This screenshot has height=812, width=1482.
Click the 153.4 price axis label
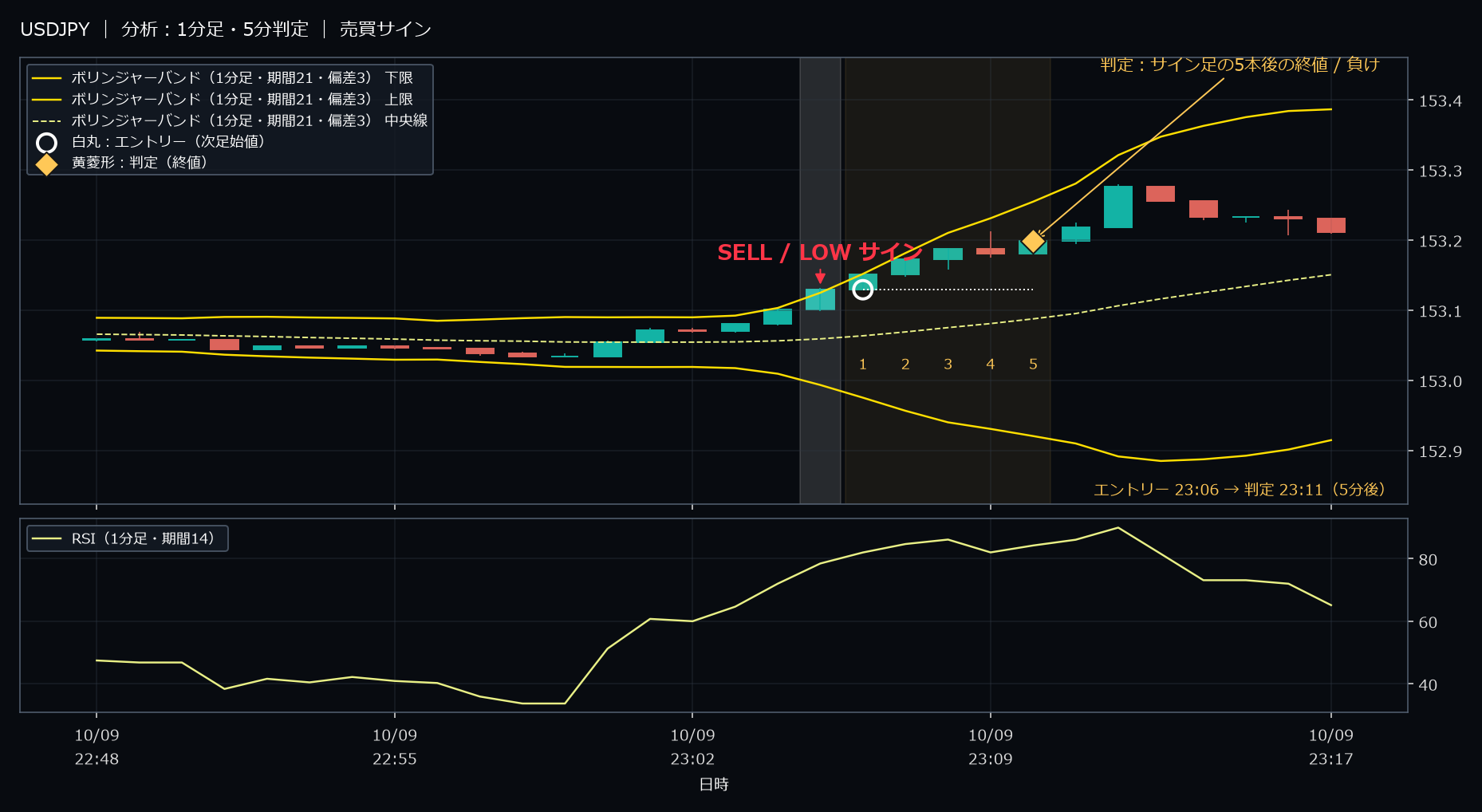point(1441,101)
